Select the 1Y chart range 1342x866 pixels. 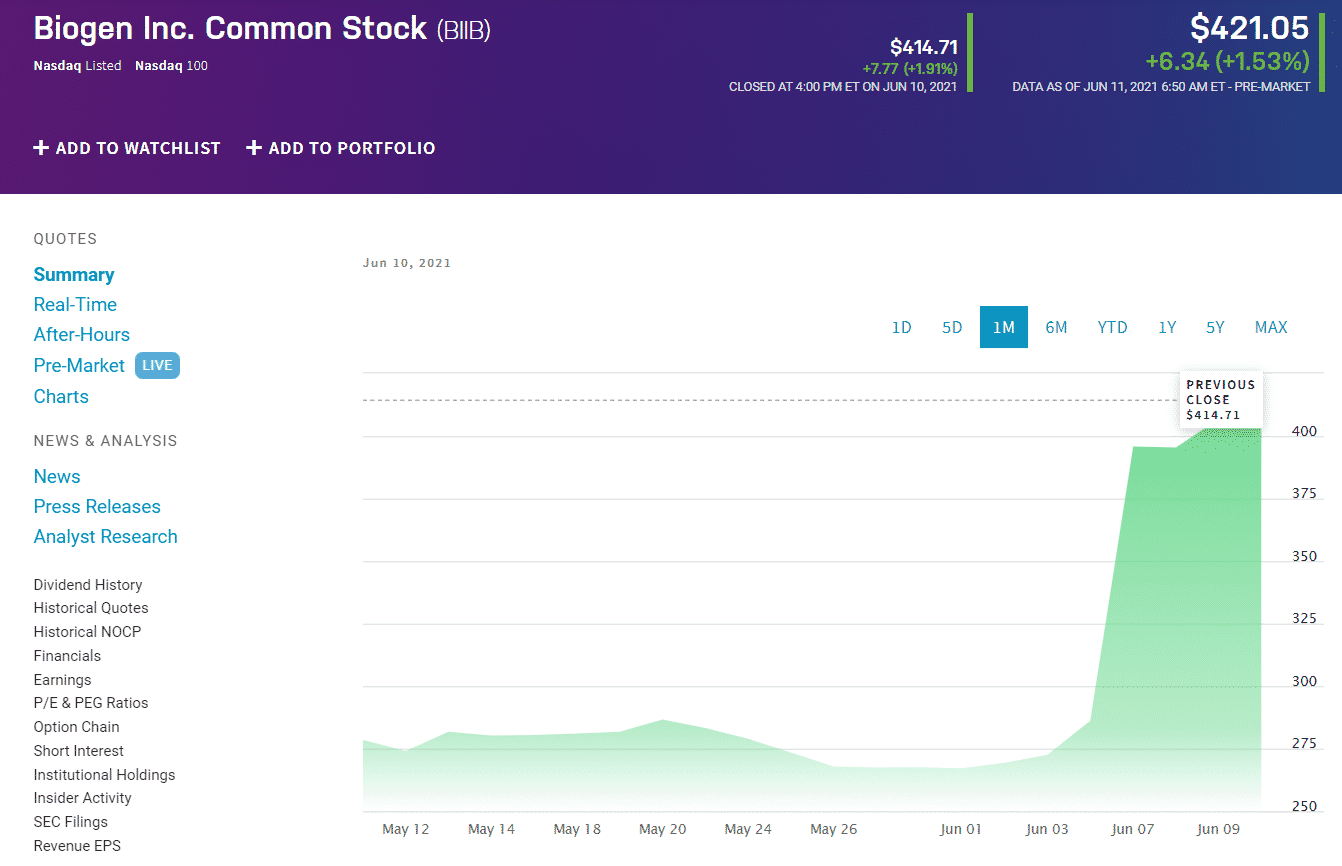[1167, 327]
